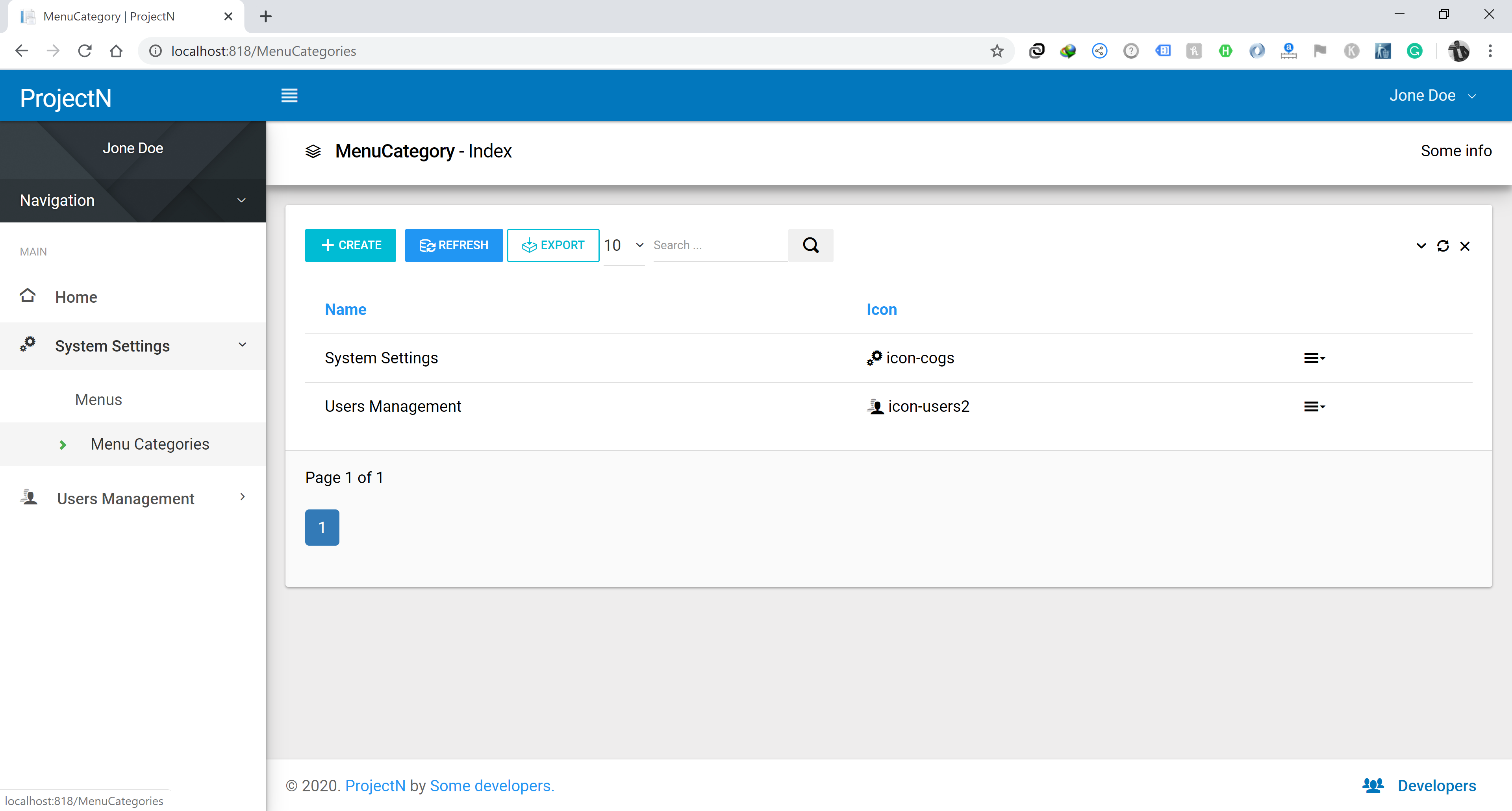The height and width of the screenshot is (811, 1512).
Task: Bookmark this page with star icon
Action: (x=997, y=51)
